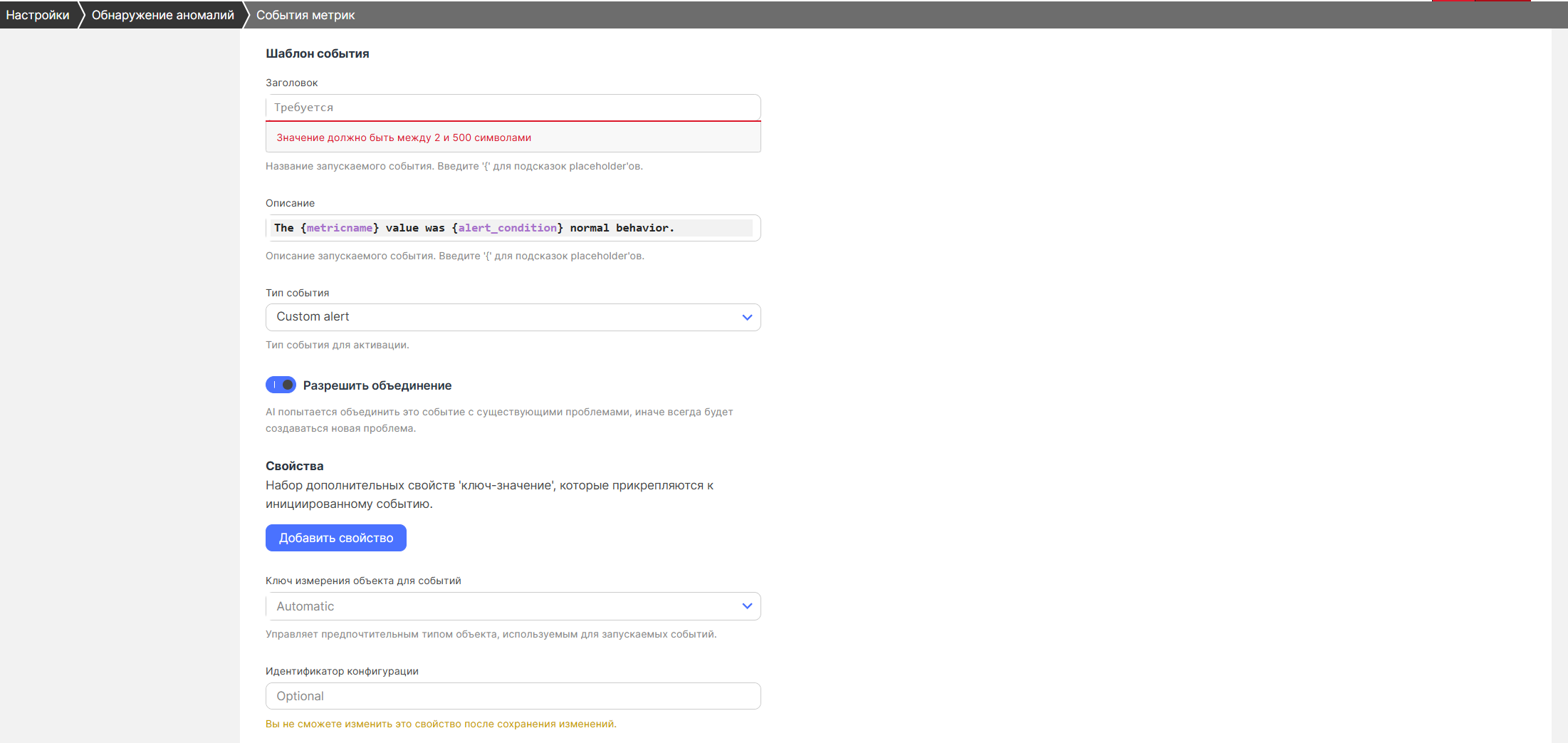Screen dimensions: 1568x743
Task: Click the {metricname} placeholder in description
Action: (340, 228)
